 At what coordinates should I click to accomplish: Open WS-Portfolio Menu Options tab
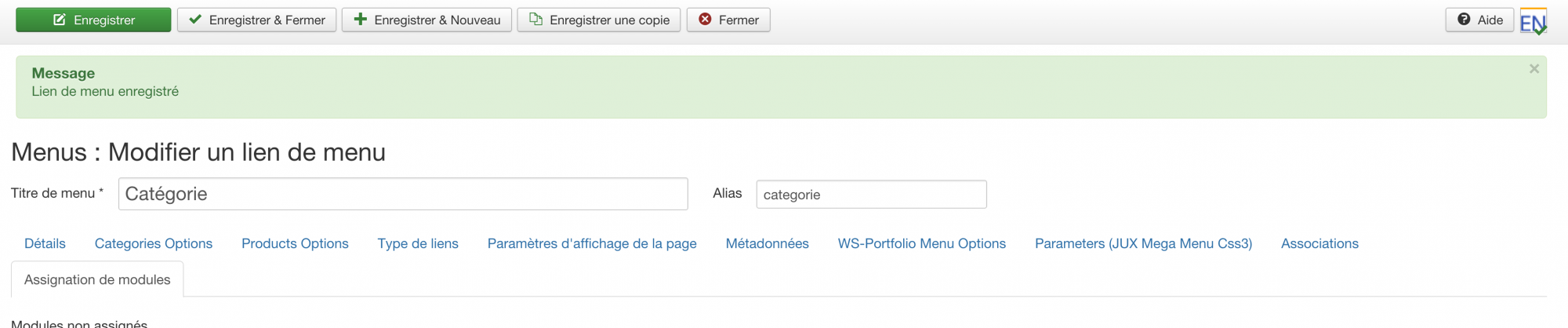click(921, 243)
